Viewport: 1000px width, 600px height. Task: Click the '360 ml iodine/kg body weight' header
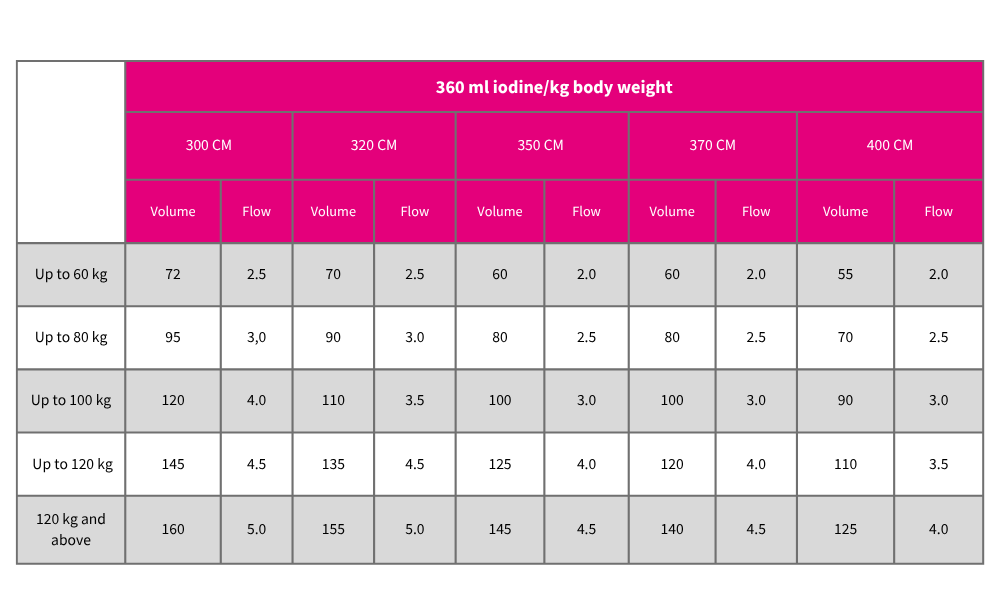(x=554, y=87)
